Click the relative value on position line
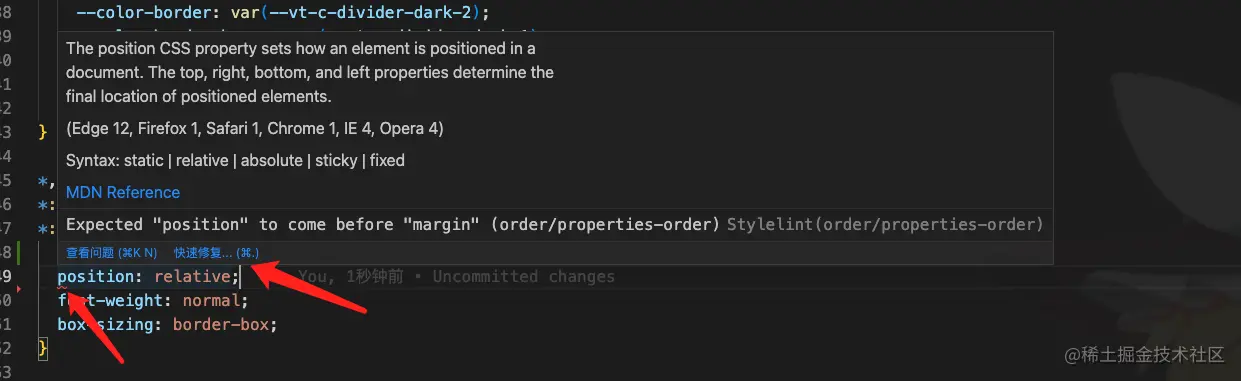1241x381 pixels. pos(192,277)
